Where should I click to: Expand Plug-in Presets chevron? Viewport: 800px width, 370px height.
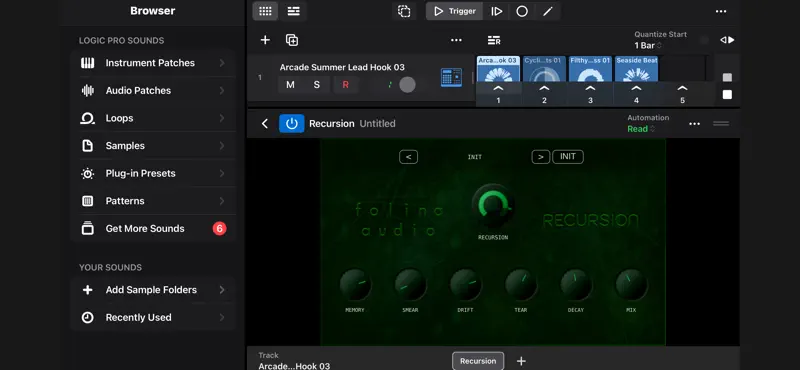222,174
